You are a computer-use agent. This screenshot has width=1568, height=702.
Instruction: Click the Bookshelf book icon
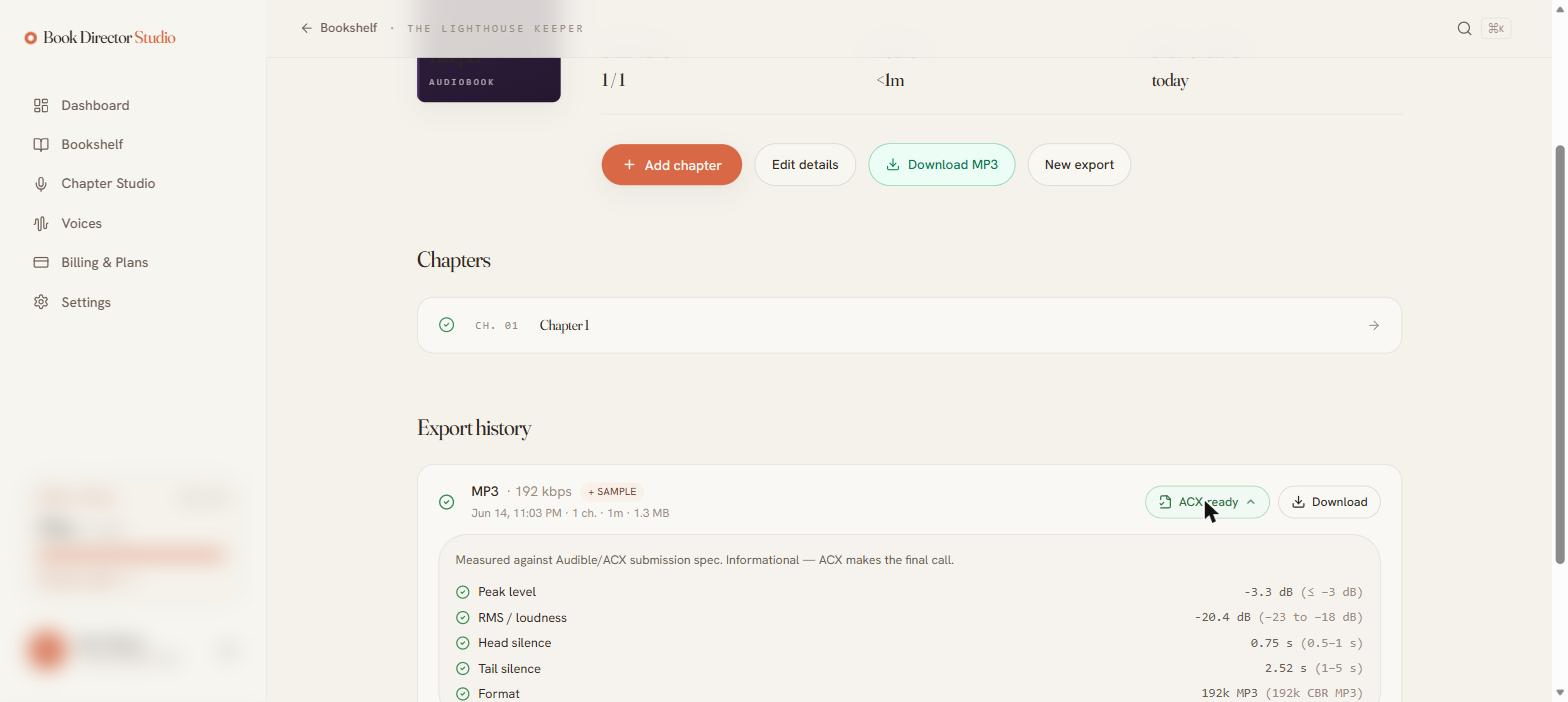tap(41, 144)
